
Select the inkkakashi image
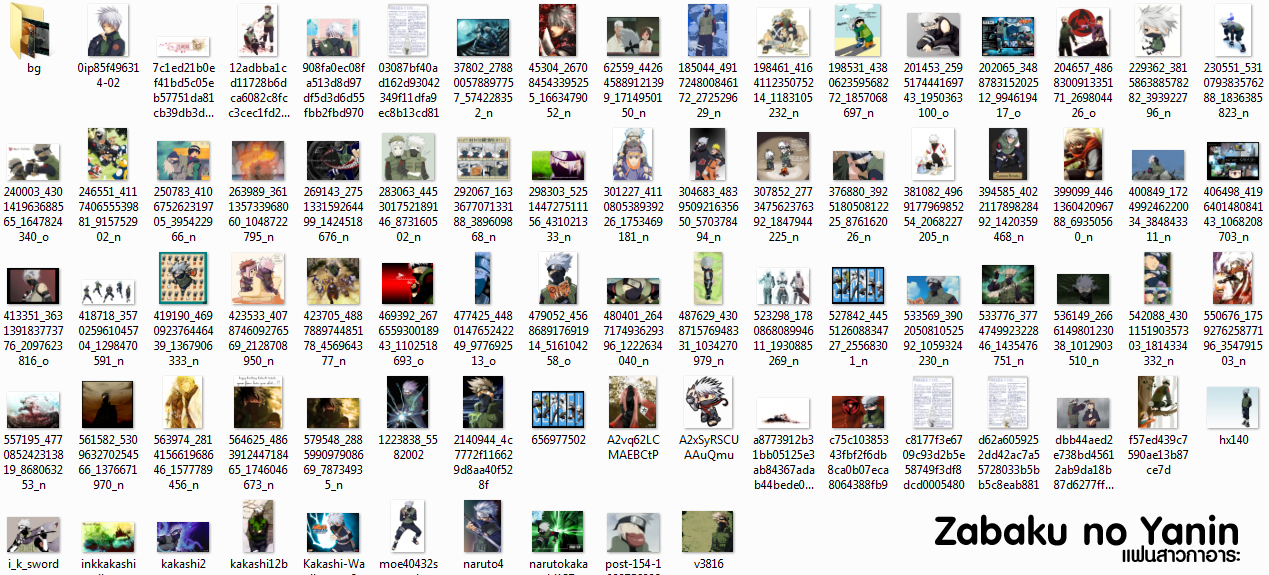[x=107, y=538]
